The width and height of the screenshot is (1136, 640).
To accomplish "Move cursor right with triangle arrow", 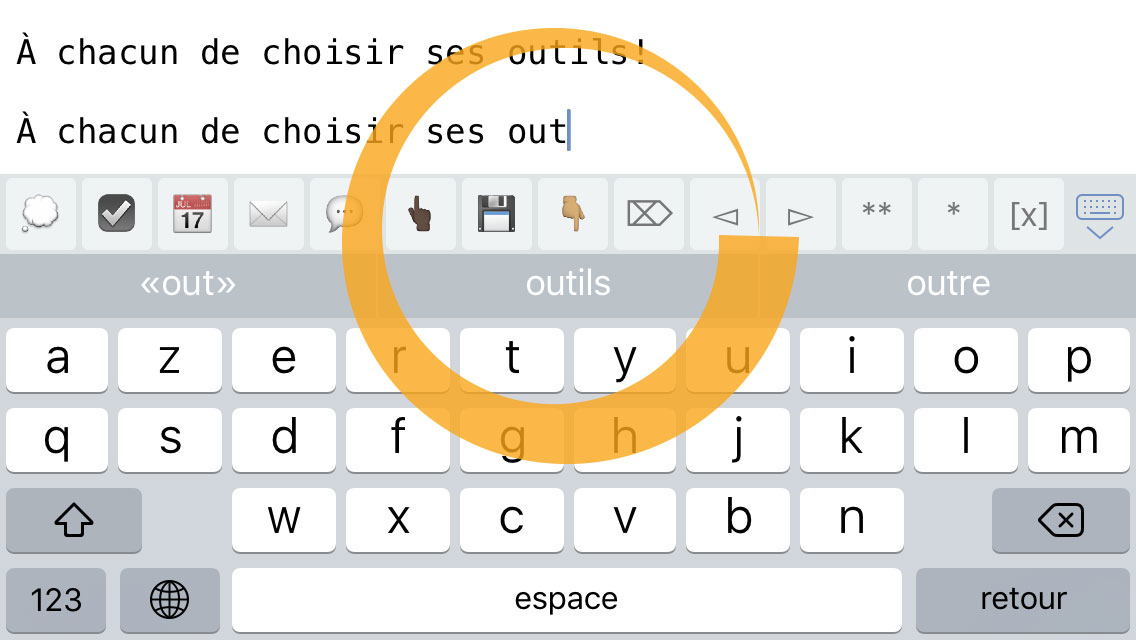I will (x=800, y=215).
